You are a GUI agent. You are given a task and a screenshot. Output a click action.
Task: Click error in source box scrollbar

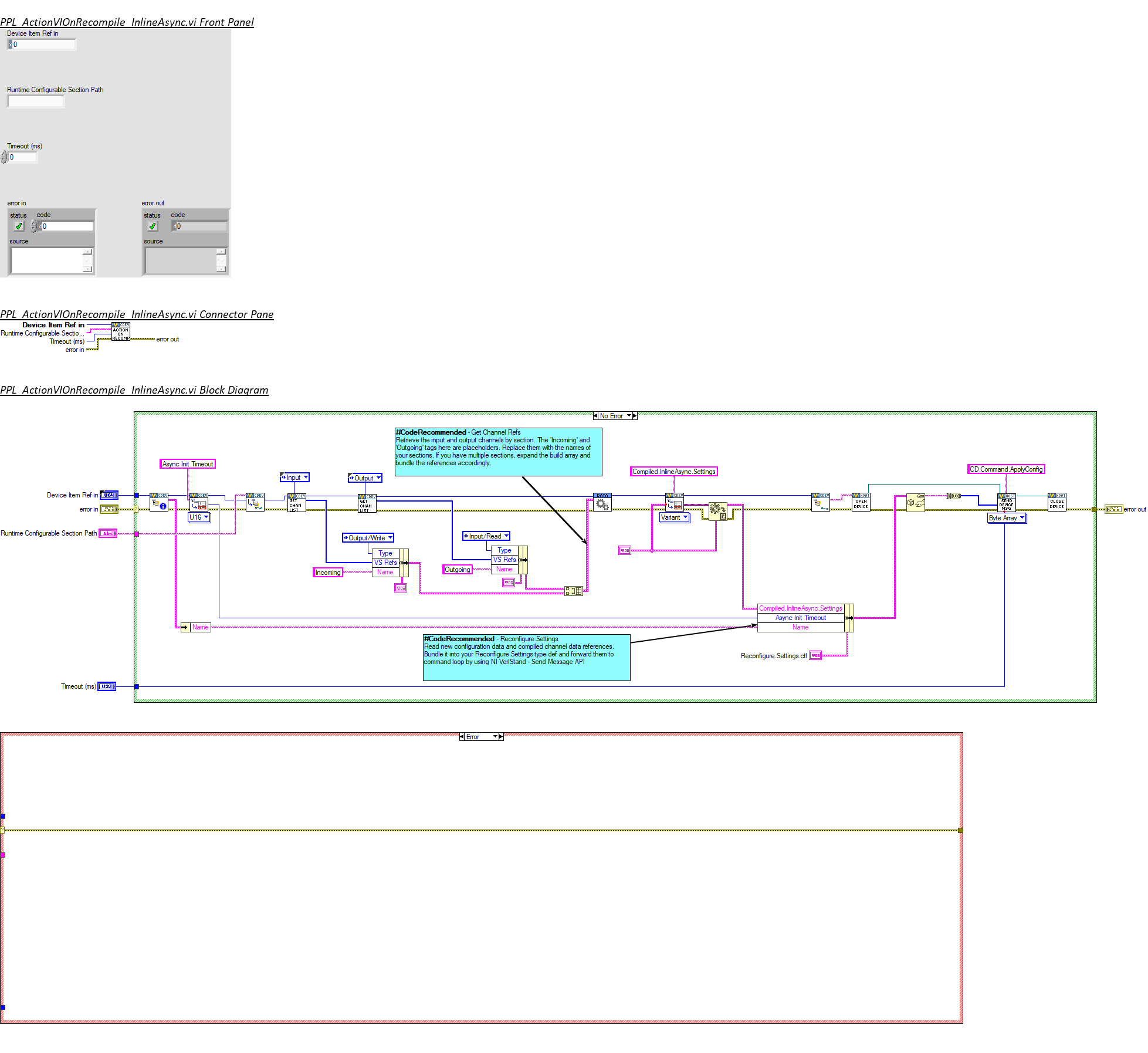coord(87,260)
